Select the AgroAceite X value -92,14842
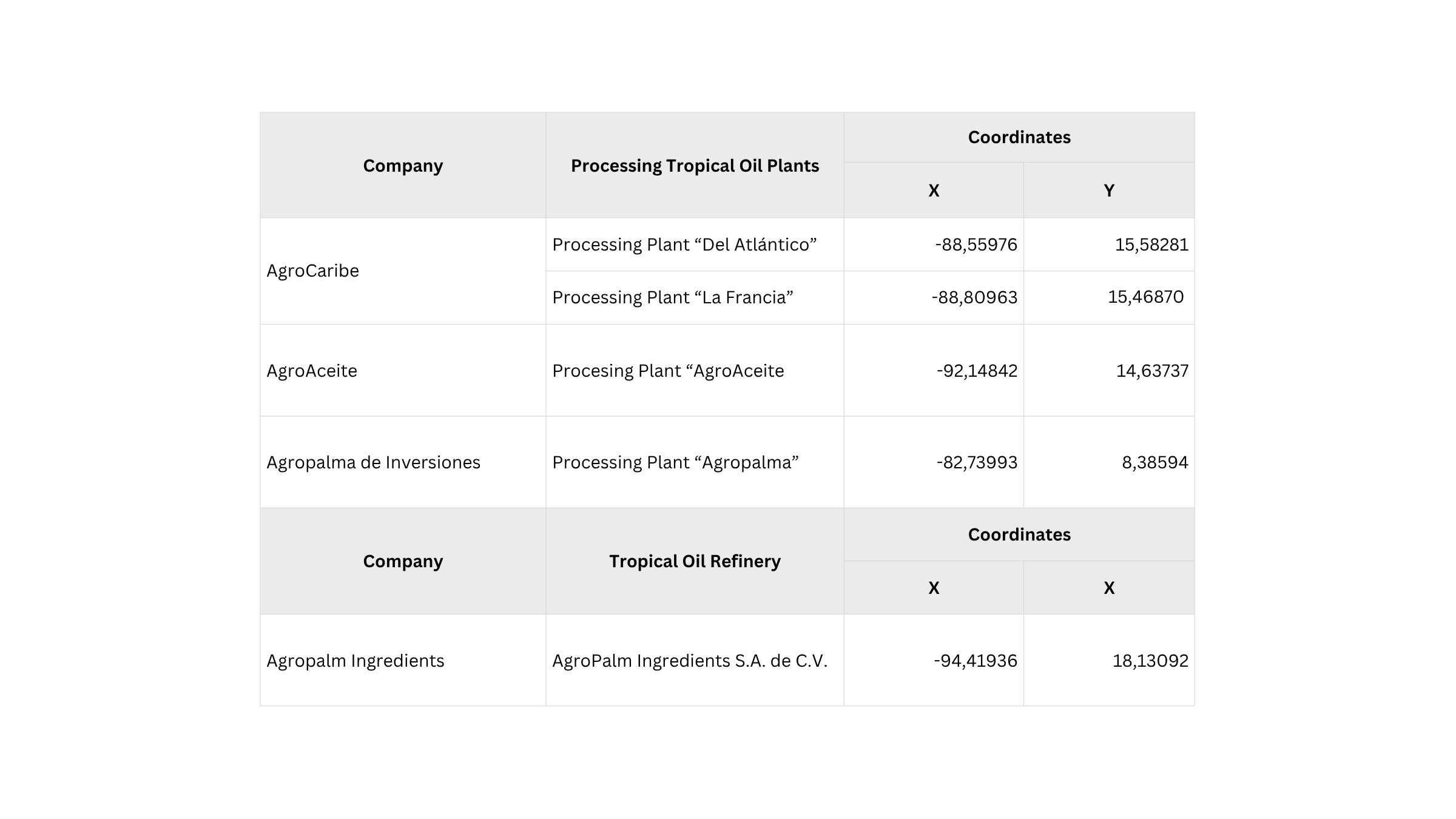Image resolution: width=1456 pixels, height=819 pixels. (x=977, y=371)
